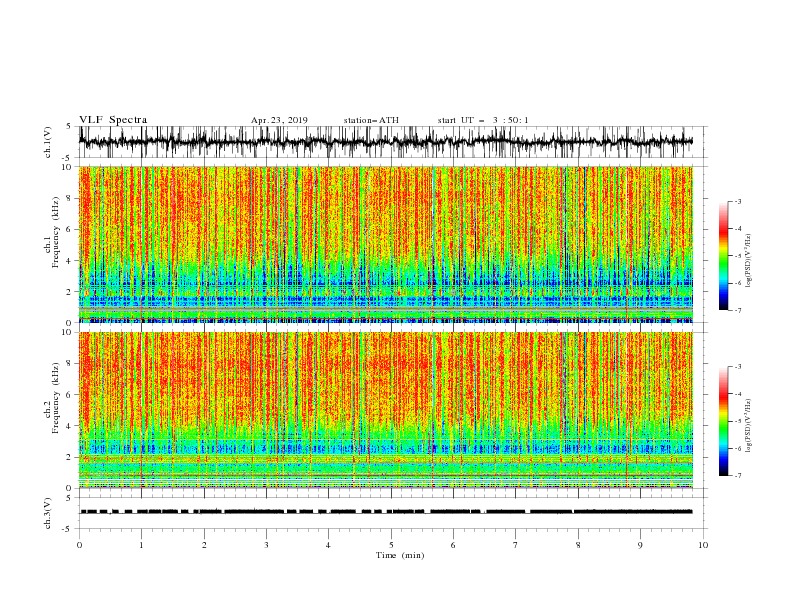Viewport: 792px width, 612px height.
Task: Click the "-5" tick of the ch.3(V) axis
Action: pos(68,529)
